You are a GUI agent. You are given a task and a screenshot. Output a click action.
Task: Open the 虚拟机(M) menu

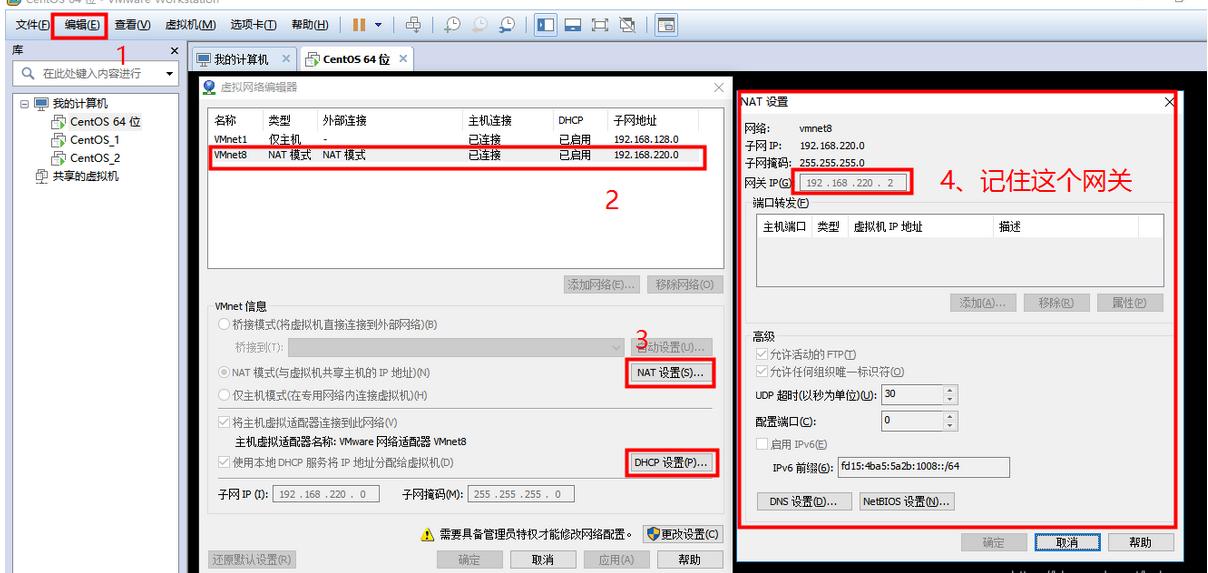point(190,24)
